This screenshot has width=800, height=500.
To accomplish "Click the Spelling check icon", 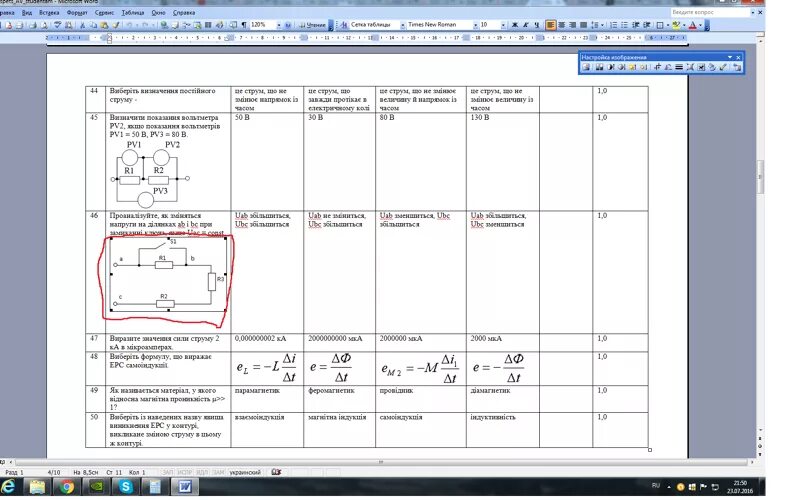I will tap(57, 24).
